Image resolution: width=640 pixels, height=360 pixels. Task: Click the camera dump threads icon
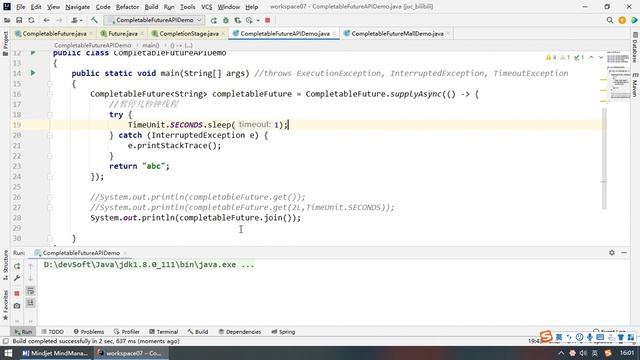click(17, 305)
